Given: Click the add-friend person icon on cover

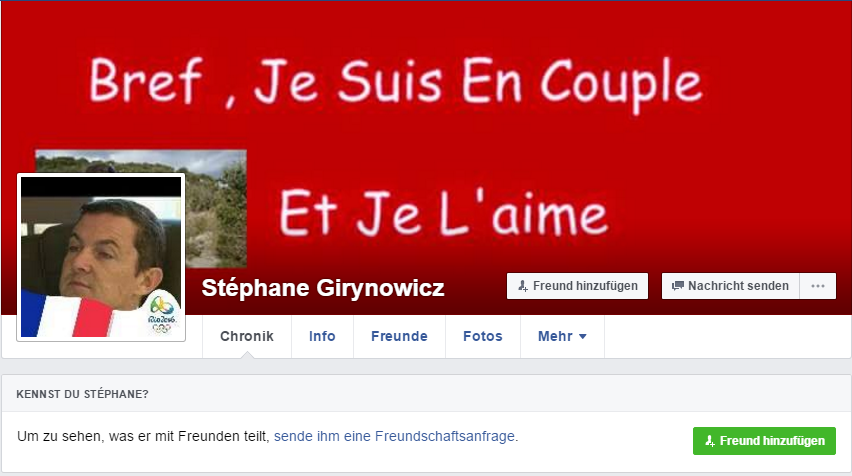Looking at the screenshot, I should (x=523, y=286).
